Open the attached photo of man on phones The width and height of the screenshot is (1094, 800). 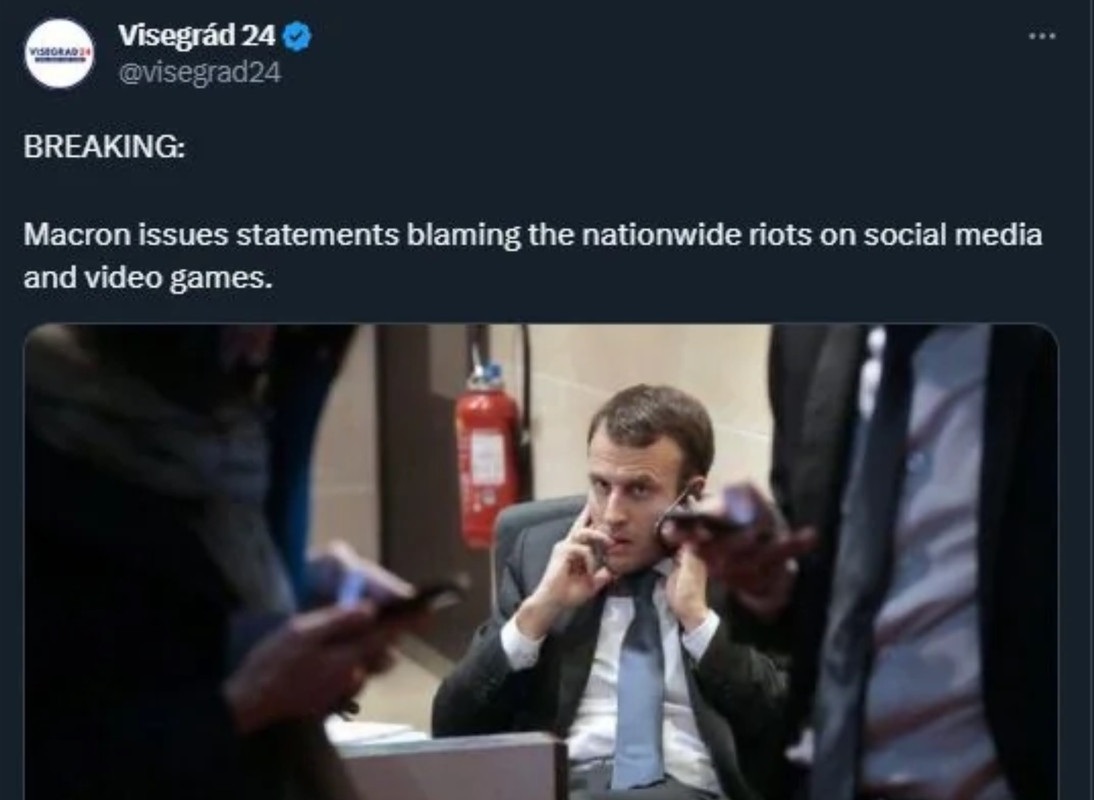click(541, 561)
